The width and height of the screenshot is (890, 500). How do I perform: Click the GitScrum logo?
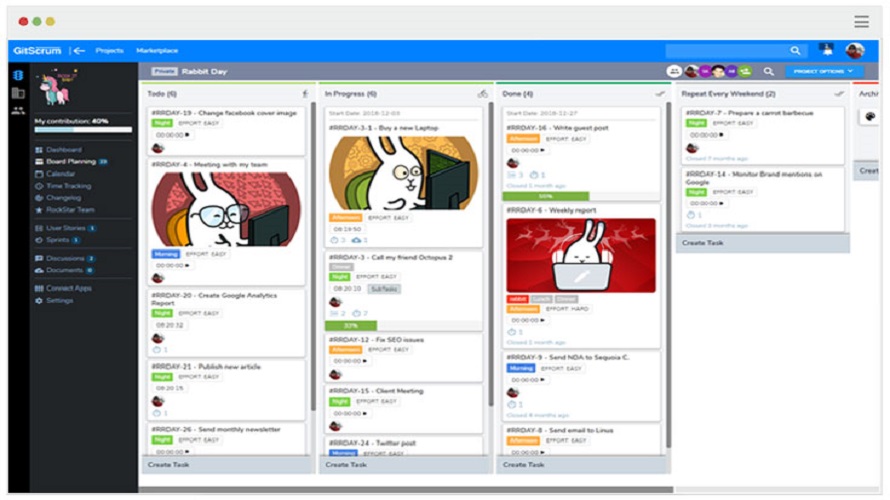(x=37, y=51)
